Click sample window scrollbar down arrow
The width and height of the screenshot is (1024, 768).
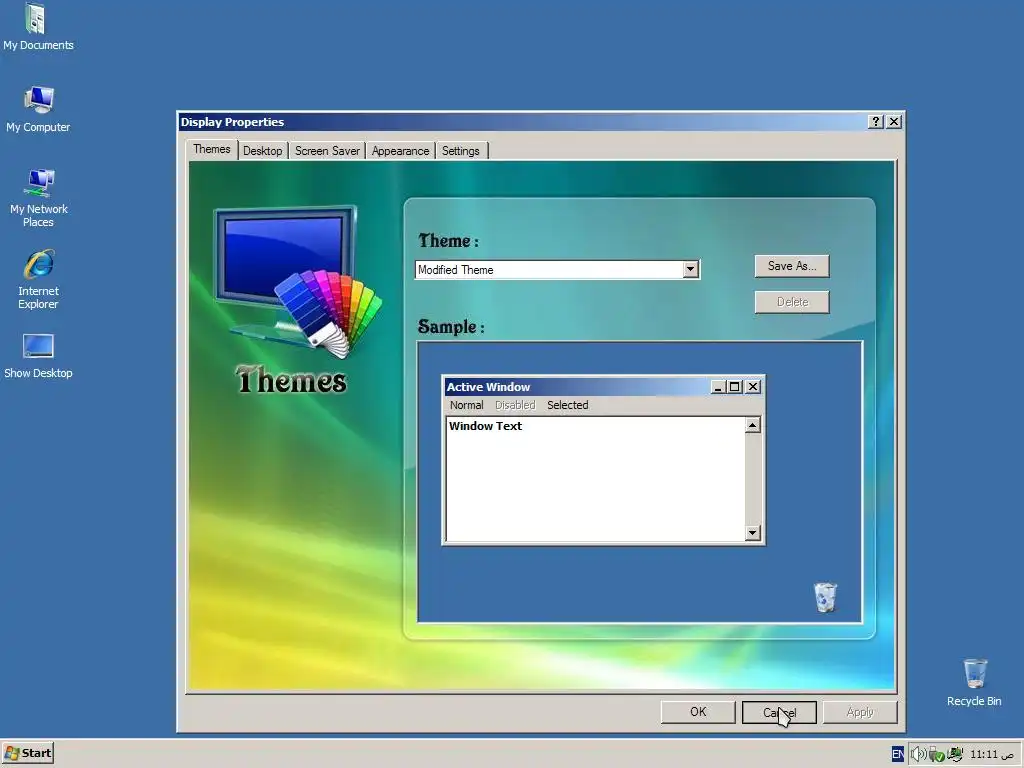(x=752, y=533)
